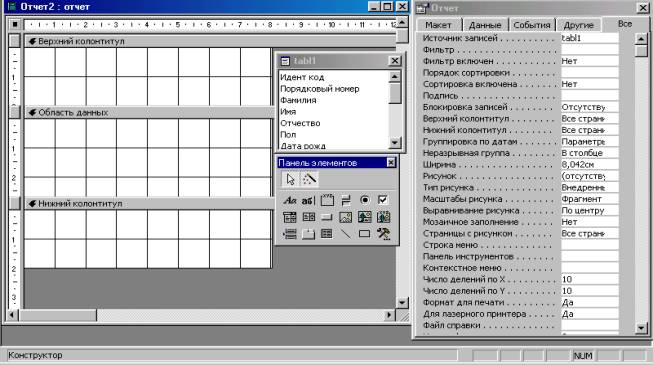Open the Другие tab

point(578,25)
